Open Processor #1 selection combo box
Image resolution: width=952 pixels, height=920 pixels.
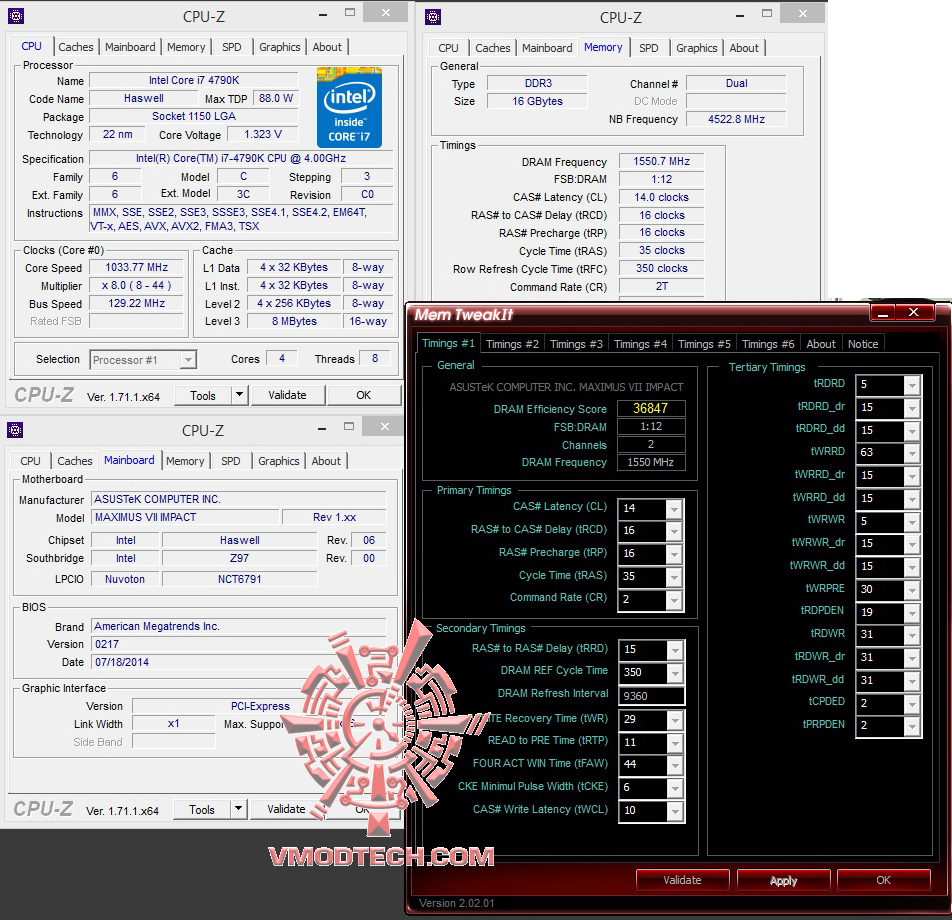click(143, 360)
